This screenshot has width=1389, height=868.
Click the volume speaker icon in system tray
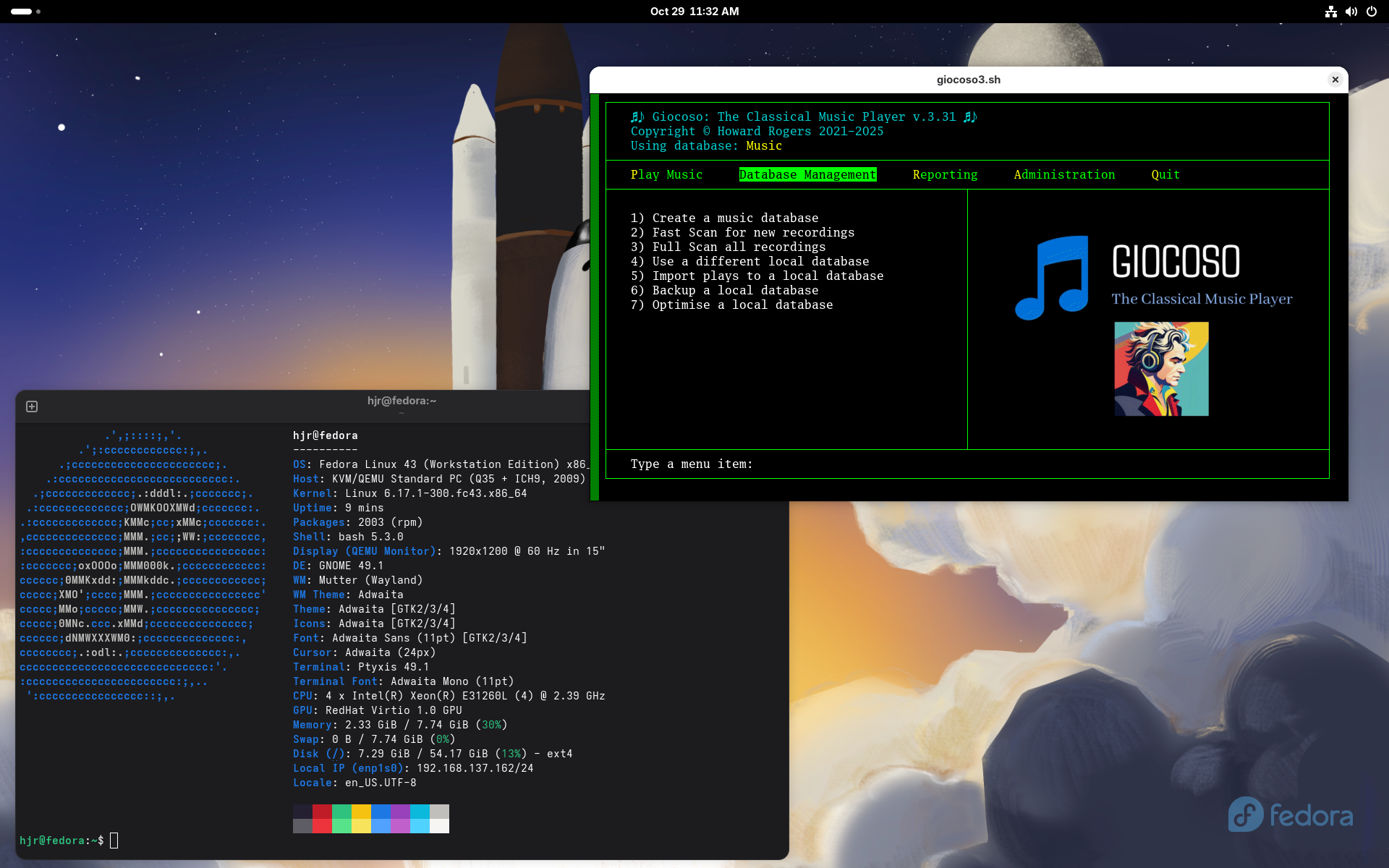coord(1351,12)
